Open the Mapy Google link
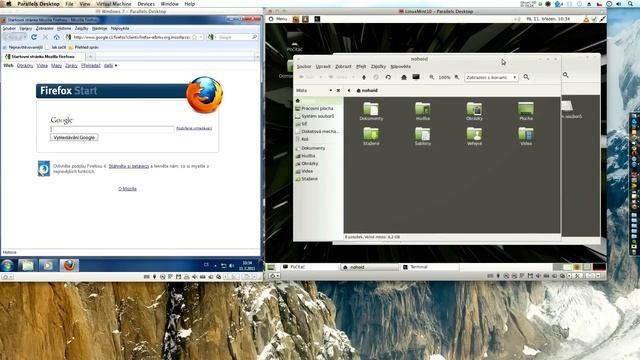The image size is (640, 360). tap(56, 66)
